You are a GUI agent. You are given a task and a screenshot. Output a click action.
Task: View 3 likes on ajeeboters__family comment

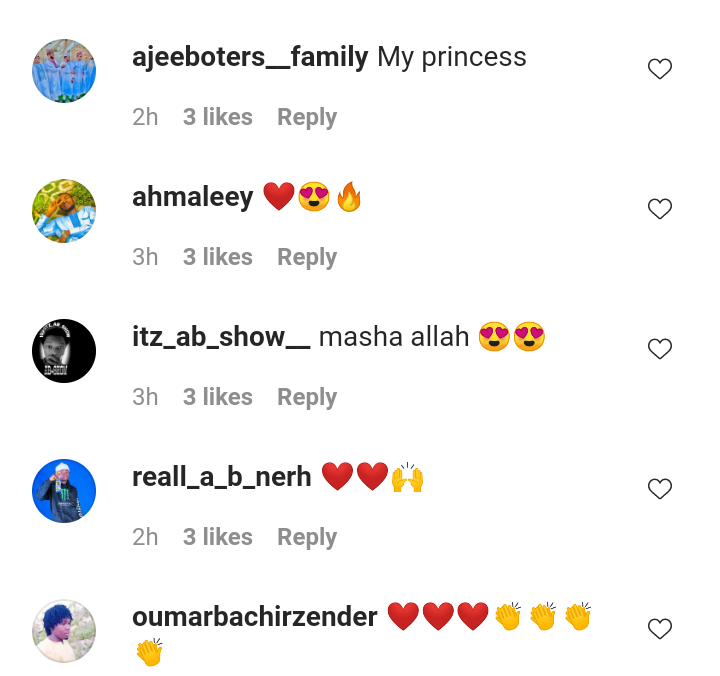click(218, 117)
